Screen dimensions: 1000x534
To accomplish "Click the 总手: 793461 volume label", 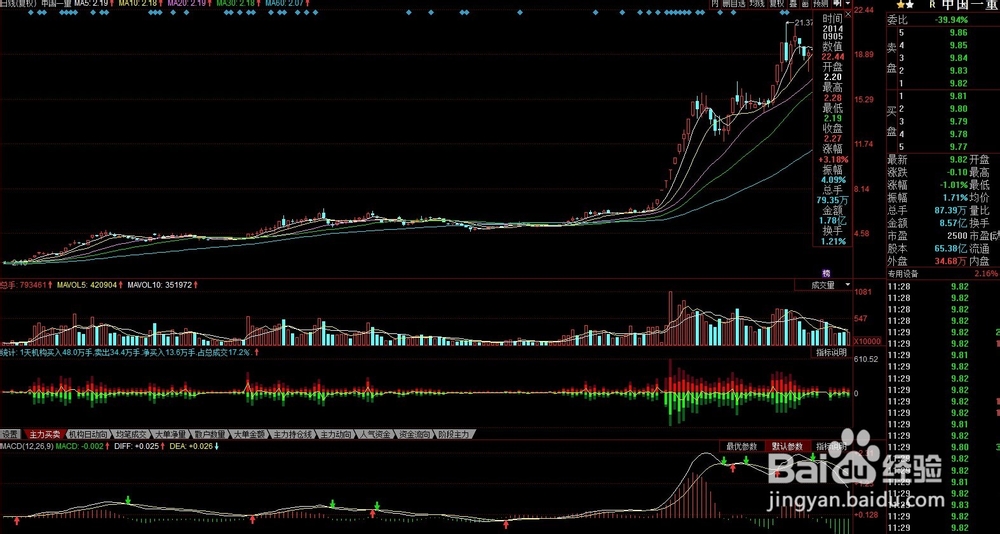I will (26, 285).
